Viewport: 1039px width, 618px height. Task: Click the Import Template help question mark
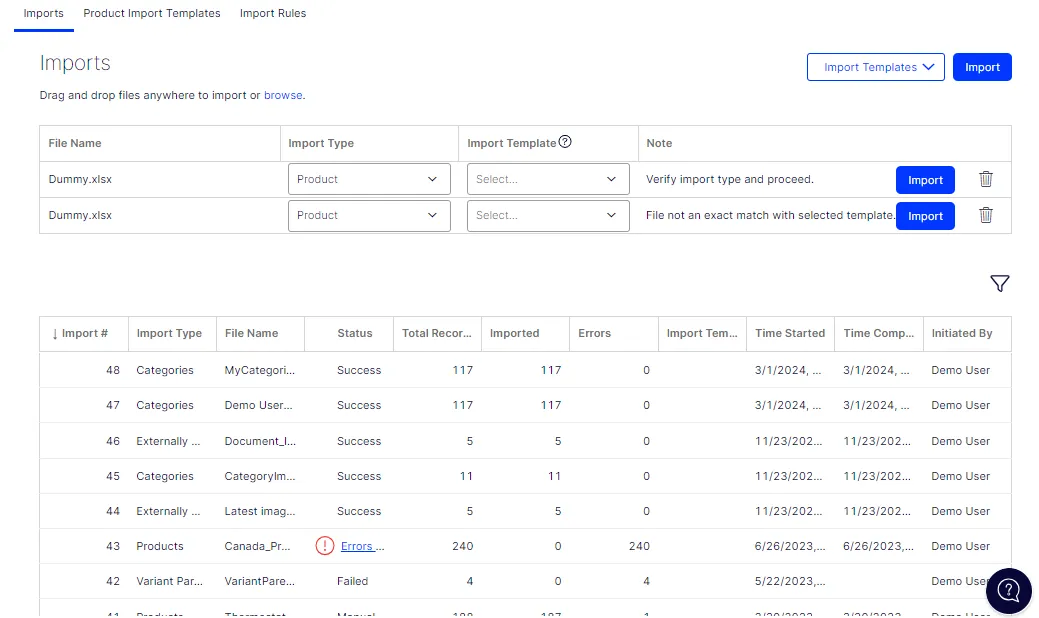click(565, 142)
